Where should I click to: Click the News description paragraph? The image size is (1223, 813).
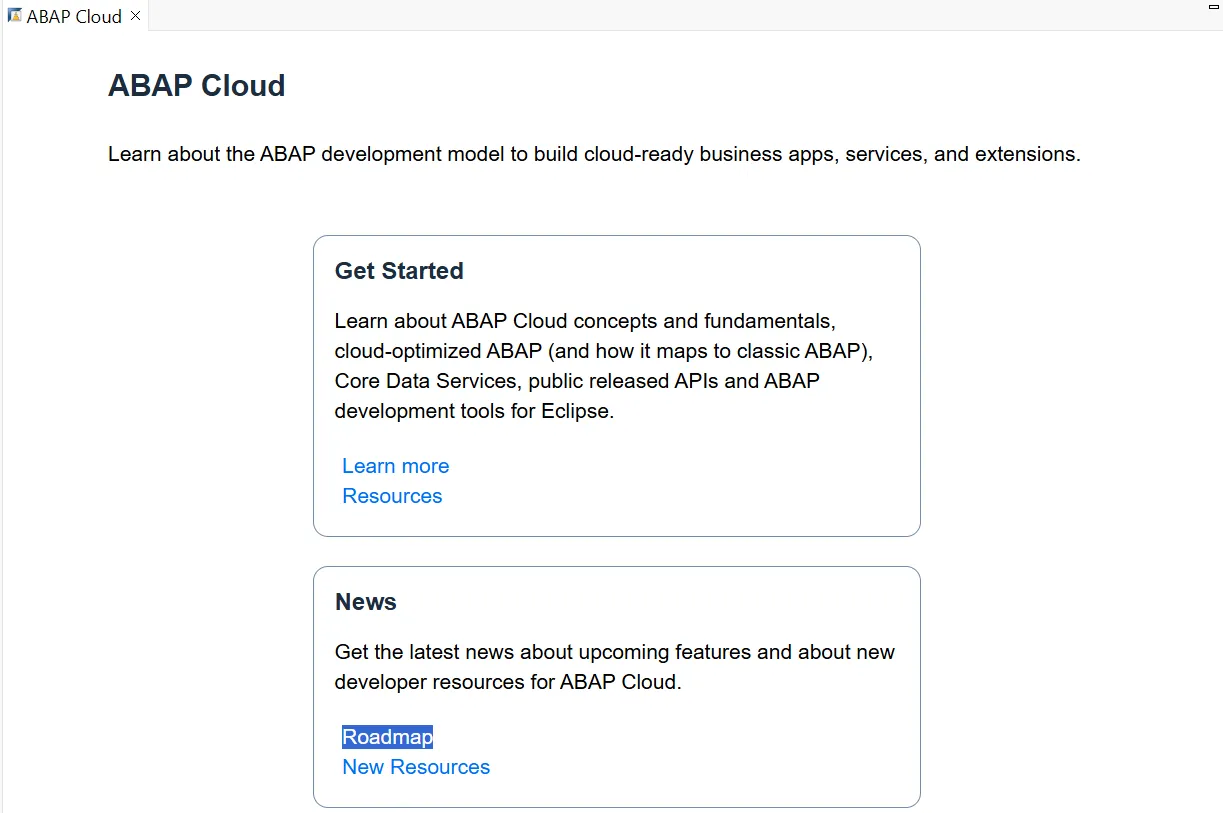(x=614, y=667)
